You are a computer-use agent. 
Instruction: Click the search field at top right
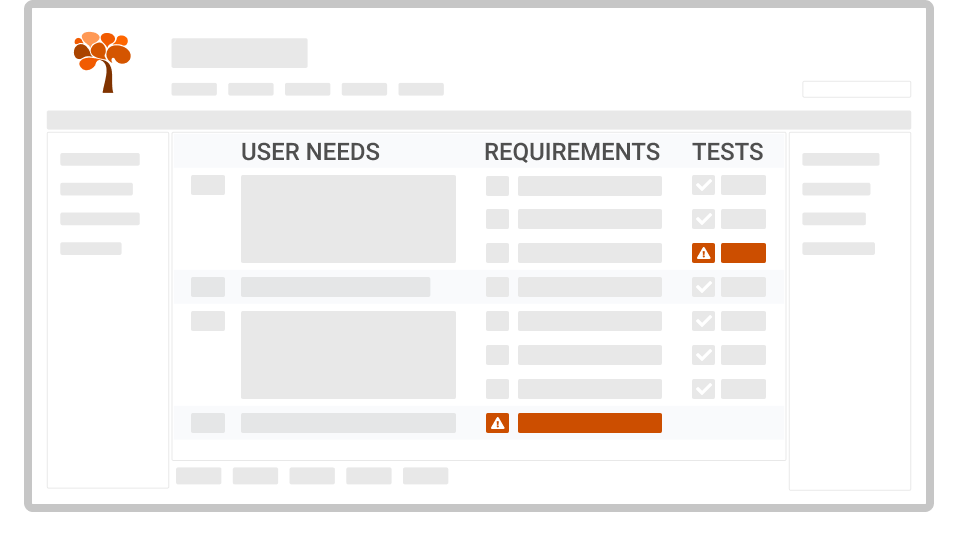pos(857,89)
